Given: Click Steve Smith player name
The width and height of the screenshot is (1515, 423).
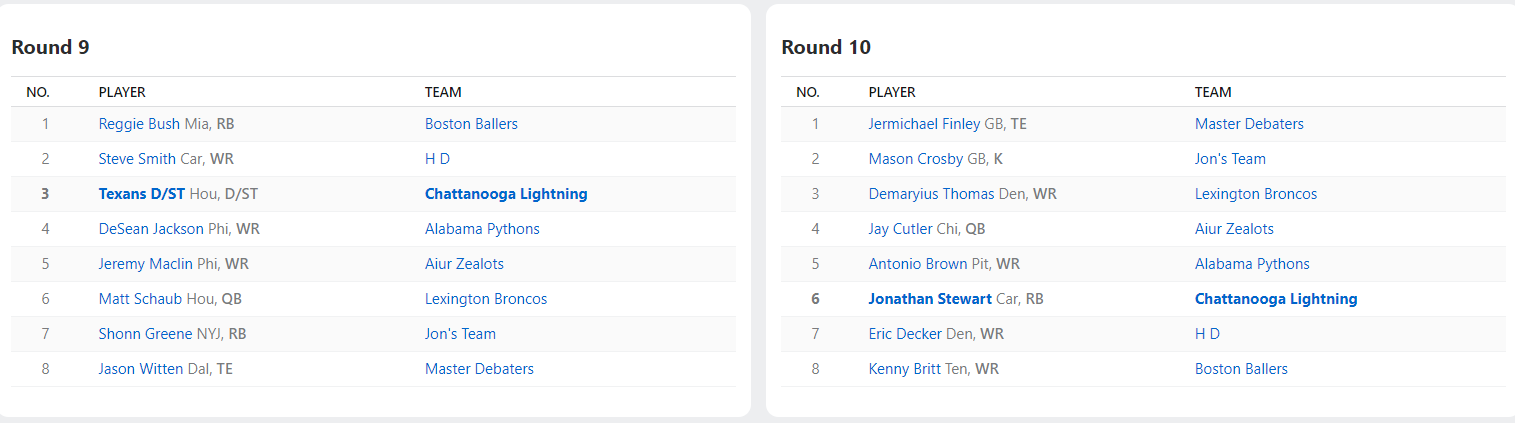Looking at the screenshot, I should (x=137, y=159).
